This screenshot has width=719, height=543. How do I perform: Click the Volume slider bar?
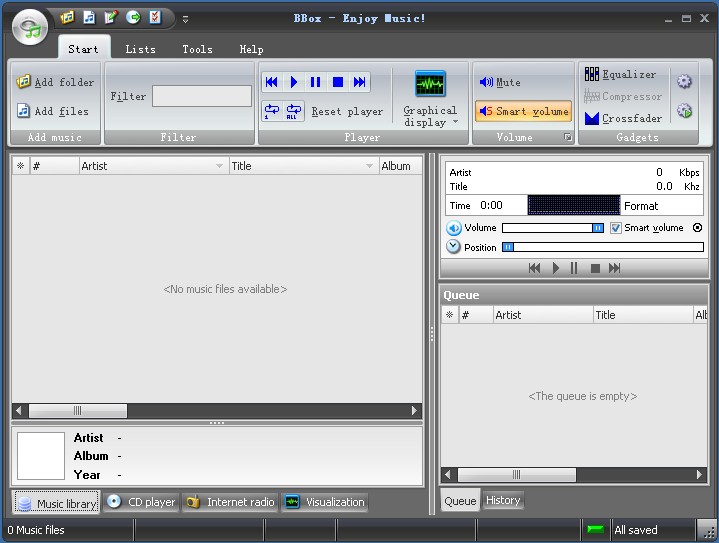point(552,228)
